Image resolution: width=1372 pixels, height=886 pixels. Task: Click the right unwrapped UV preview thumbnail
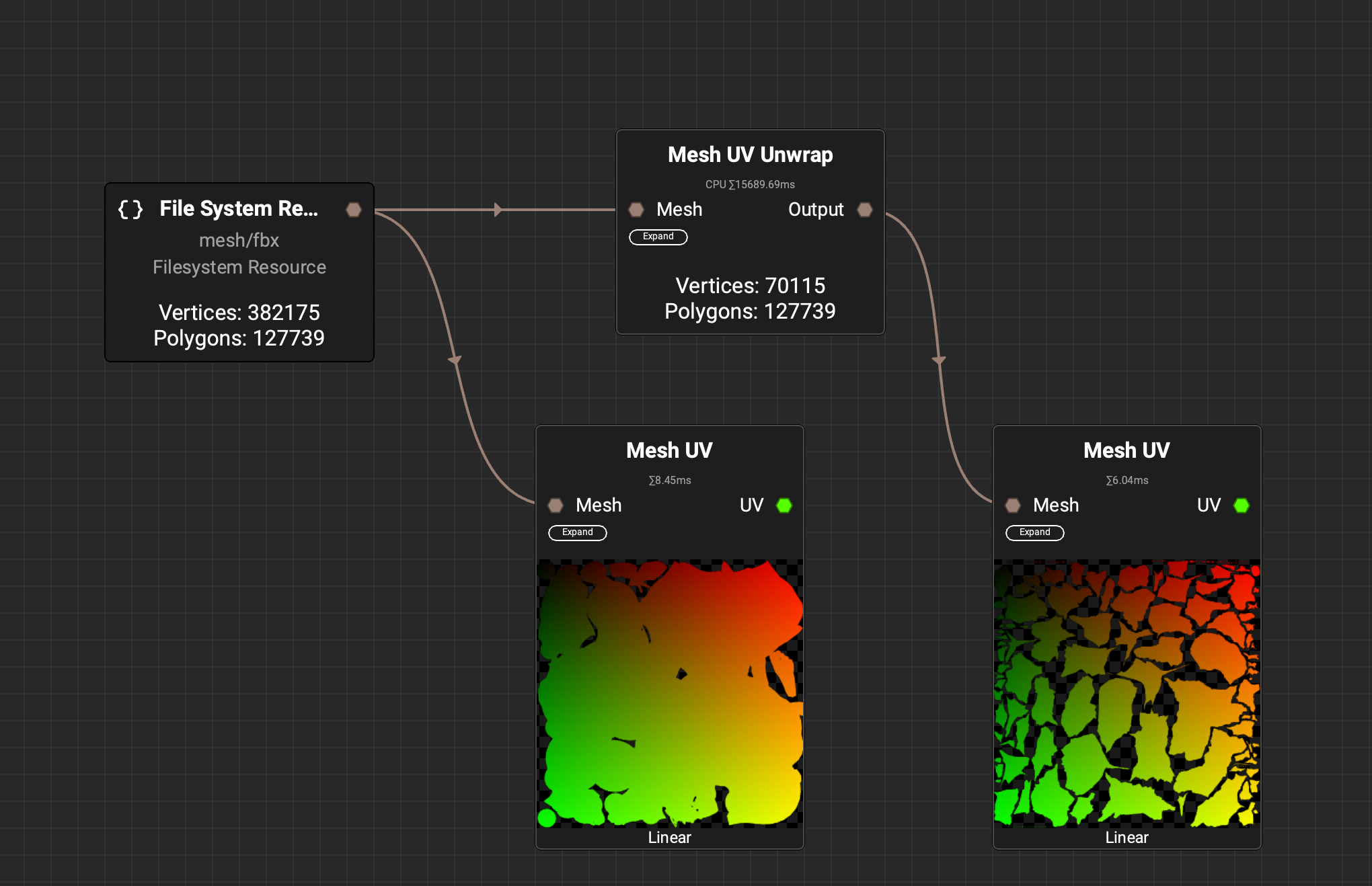1127,692
